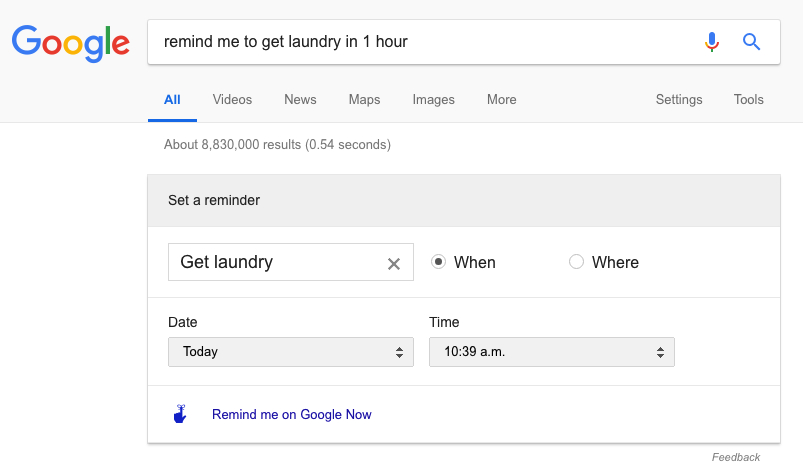803x475 pixels.
Task: Open search Tools
Action: pyautogui.click(x=748, y=99)
